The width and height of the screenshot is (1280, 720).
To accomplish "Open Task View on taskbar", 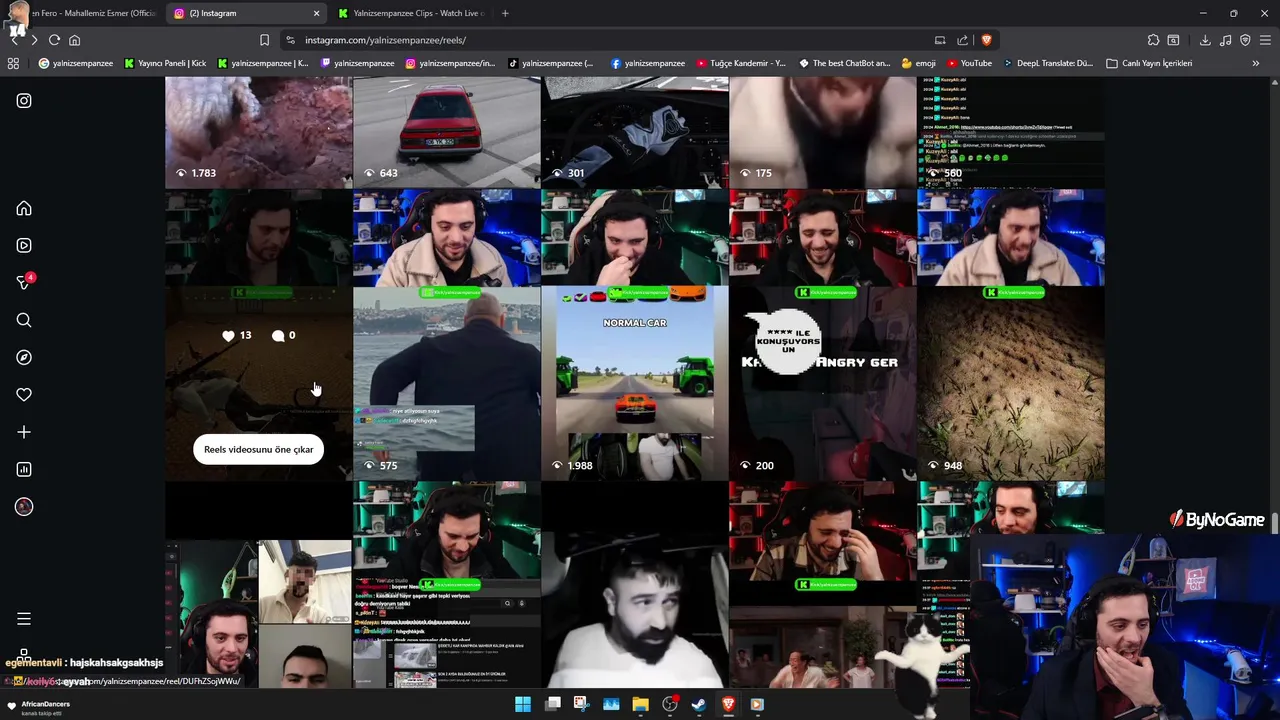I will pos(552,704).
